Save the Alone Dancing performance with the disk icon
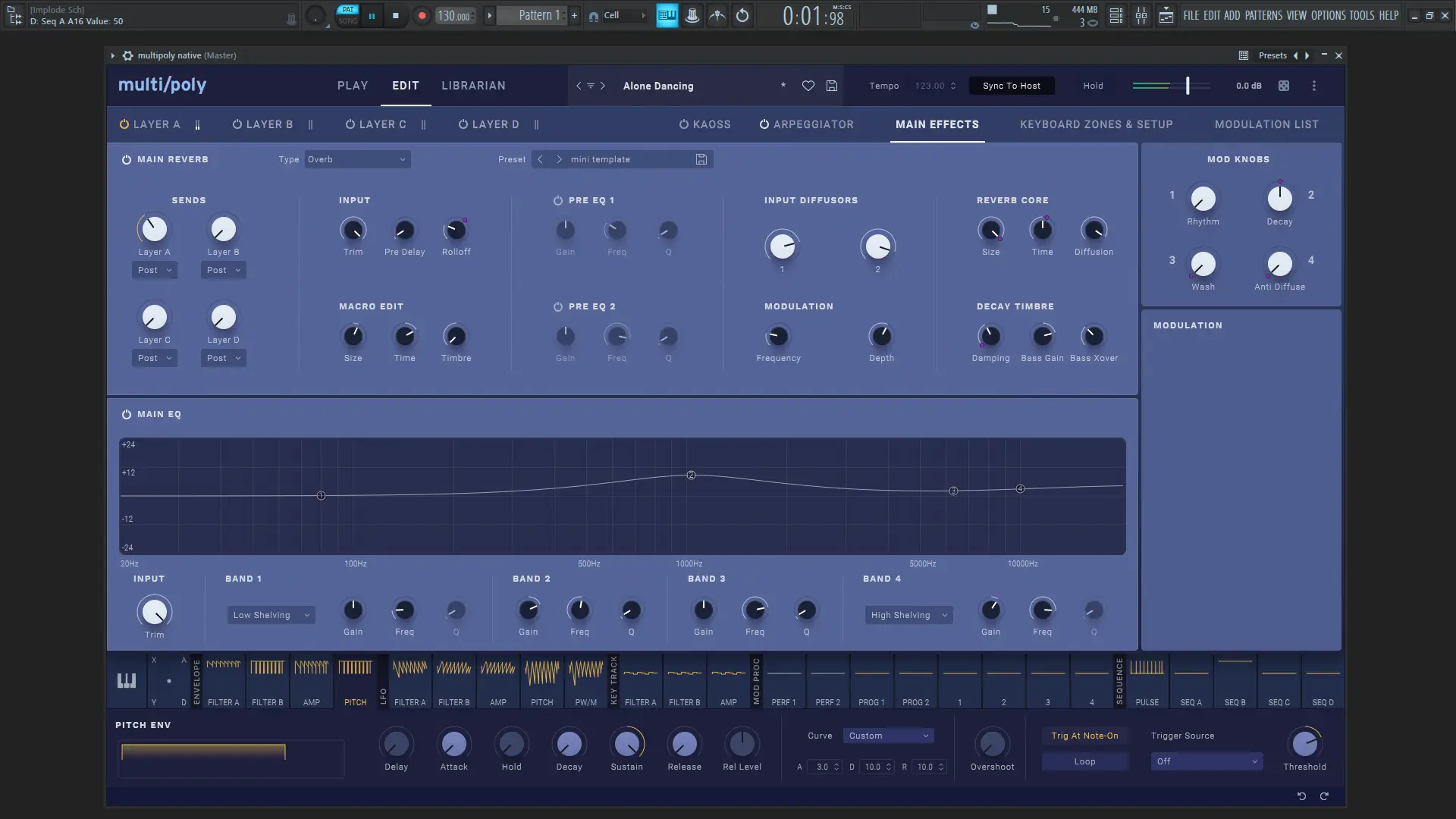Screen dimensions: 1456x819 pyautogui.click(x=832, y=86)
